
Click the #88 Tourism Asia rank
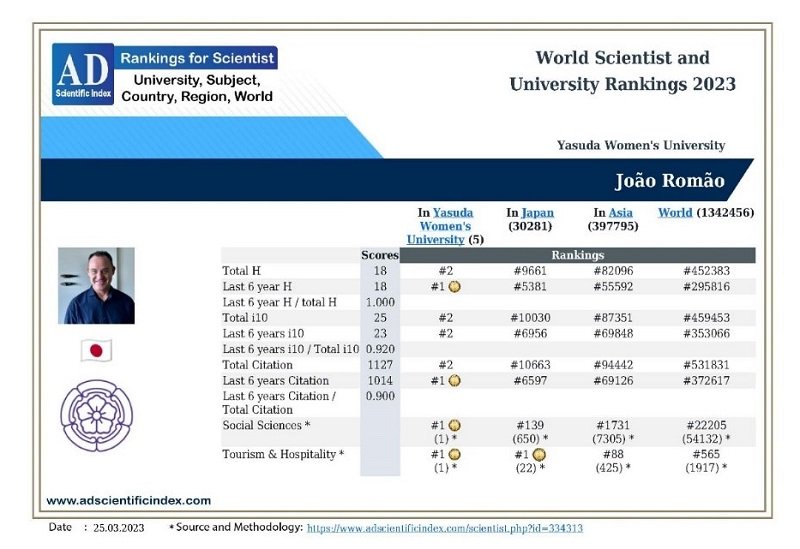tap(613, 455)
